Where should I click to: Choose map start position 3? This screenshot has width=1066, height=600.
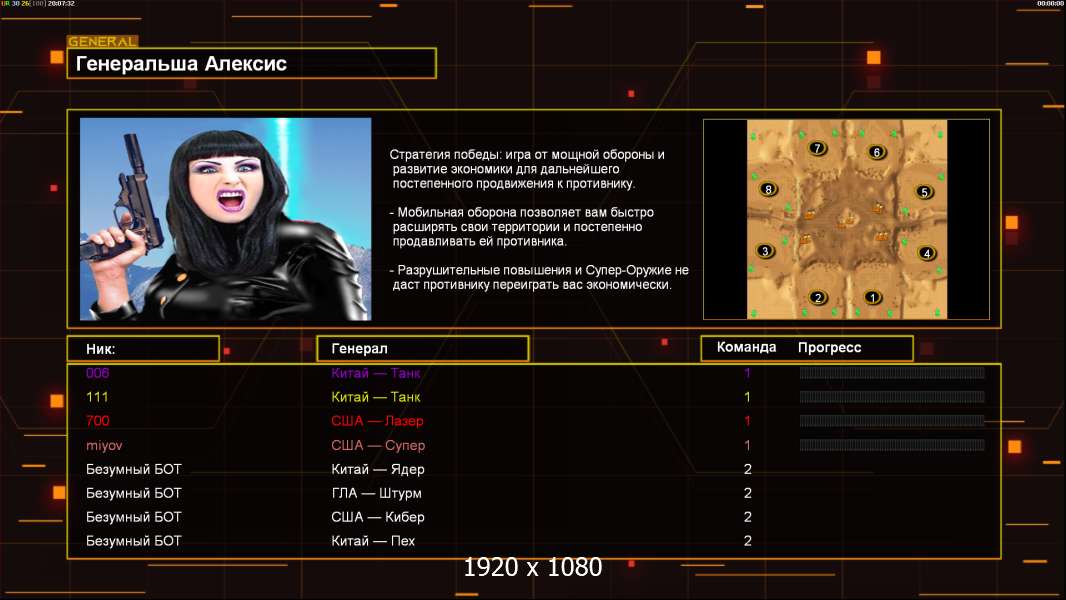(x=766, y=251)
